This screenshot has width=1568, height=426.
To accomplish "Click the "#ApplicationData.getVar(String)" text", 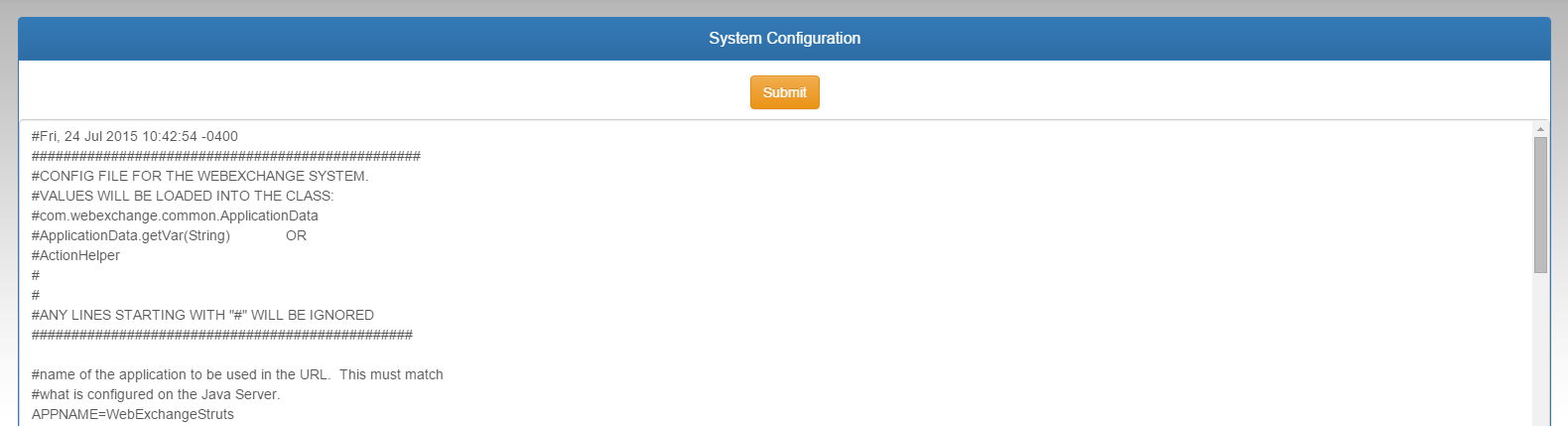I will (x=131, y=235).
